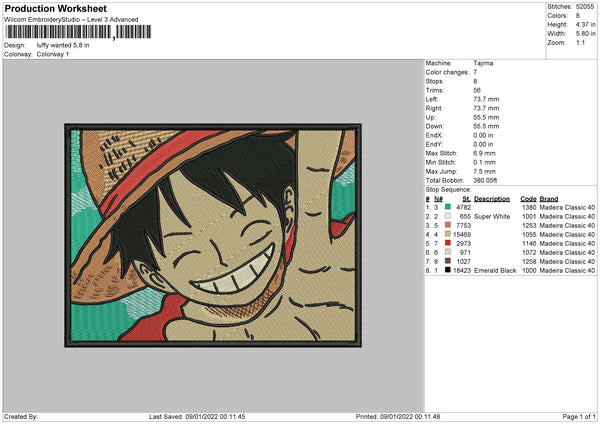This screenshot has height=424, width=600.
Task: Click the 'St.' column header
Action: point(466,199)
